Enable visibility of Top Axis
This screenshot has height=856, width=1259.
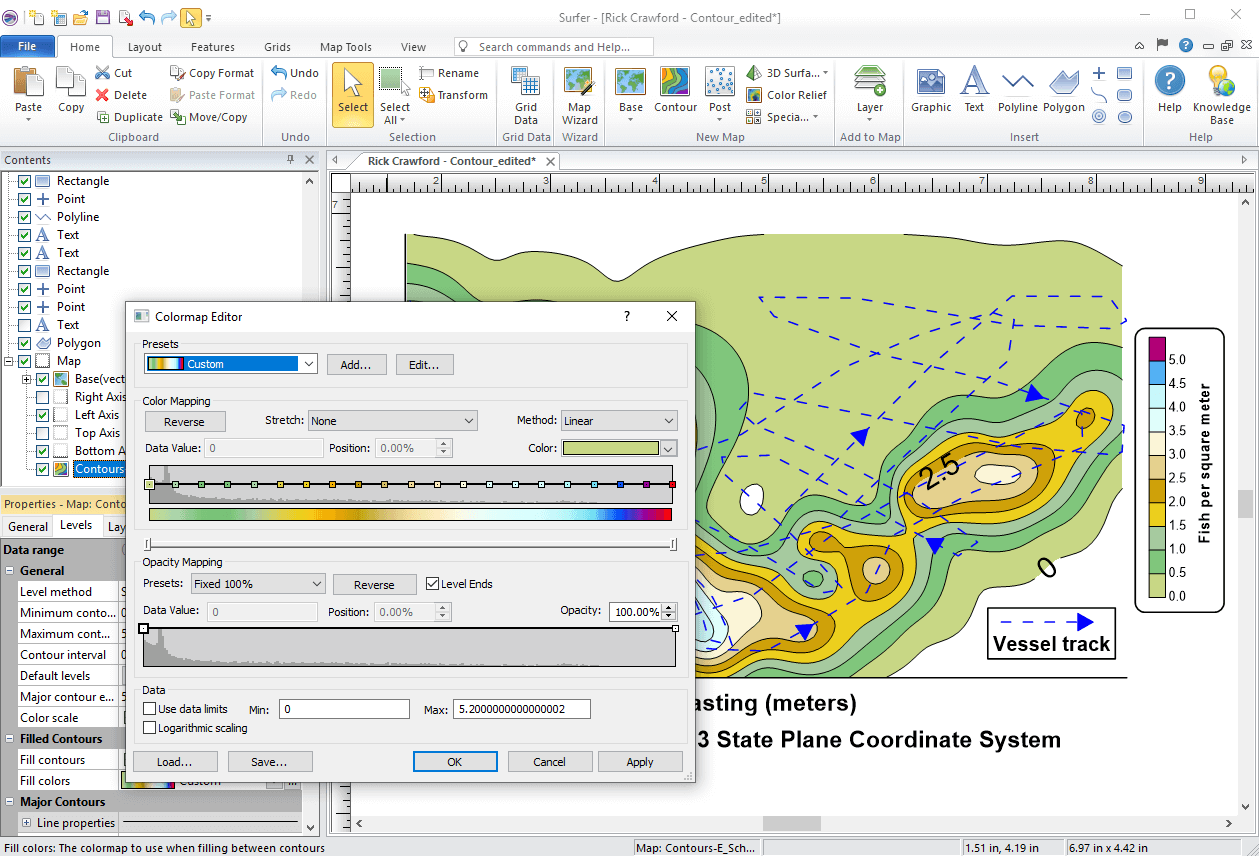click(x=43, y=433)
